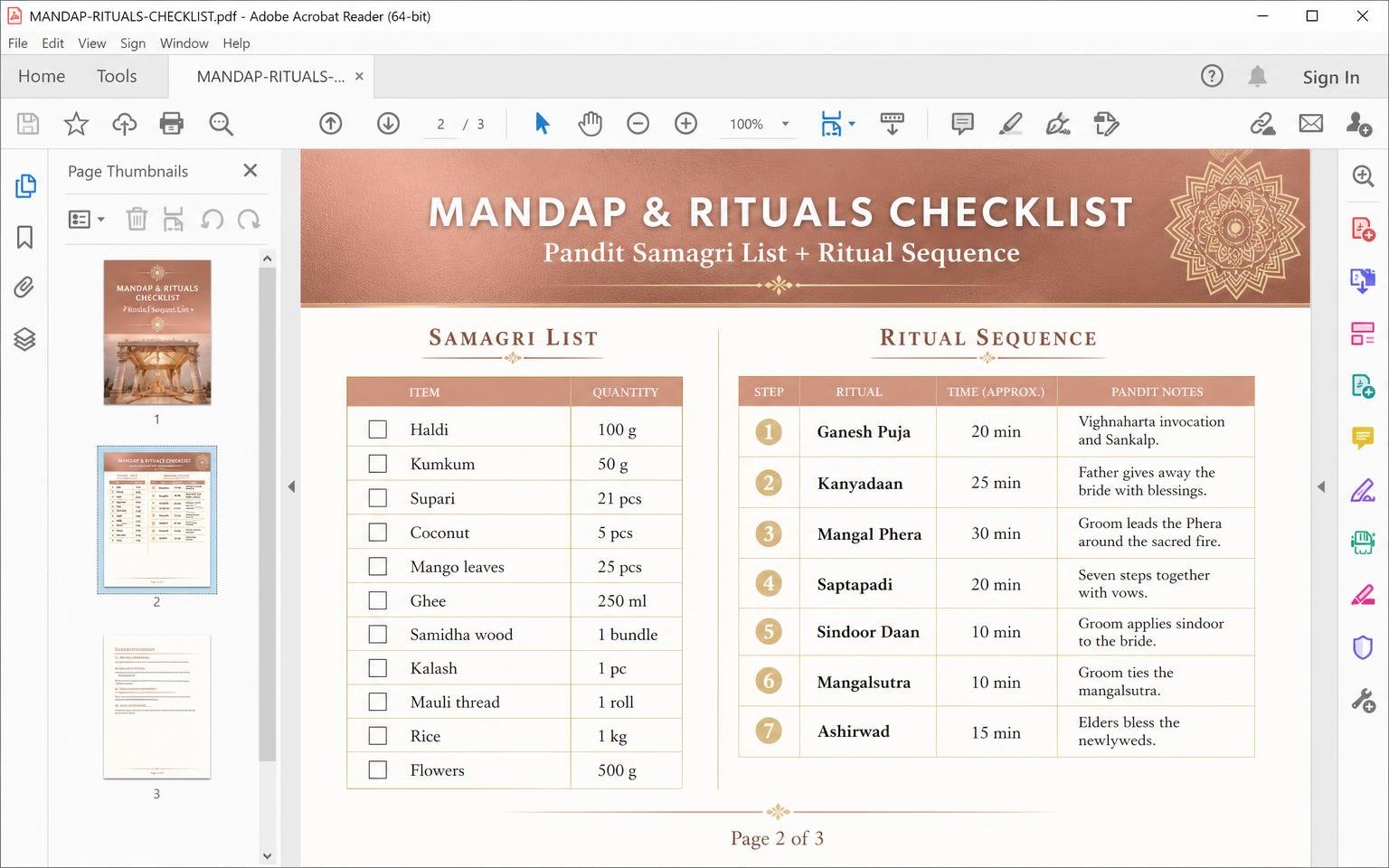Rotate page counterclockwise in thumbnails panel

(x=212, y=219)
